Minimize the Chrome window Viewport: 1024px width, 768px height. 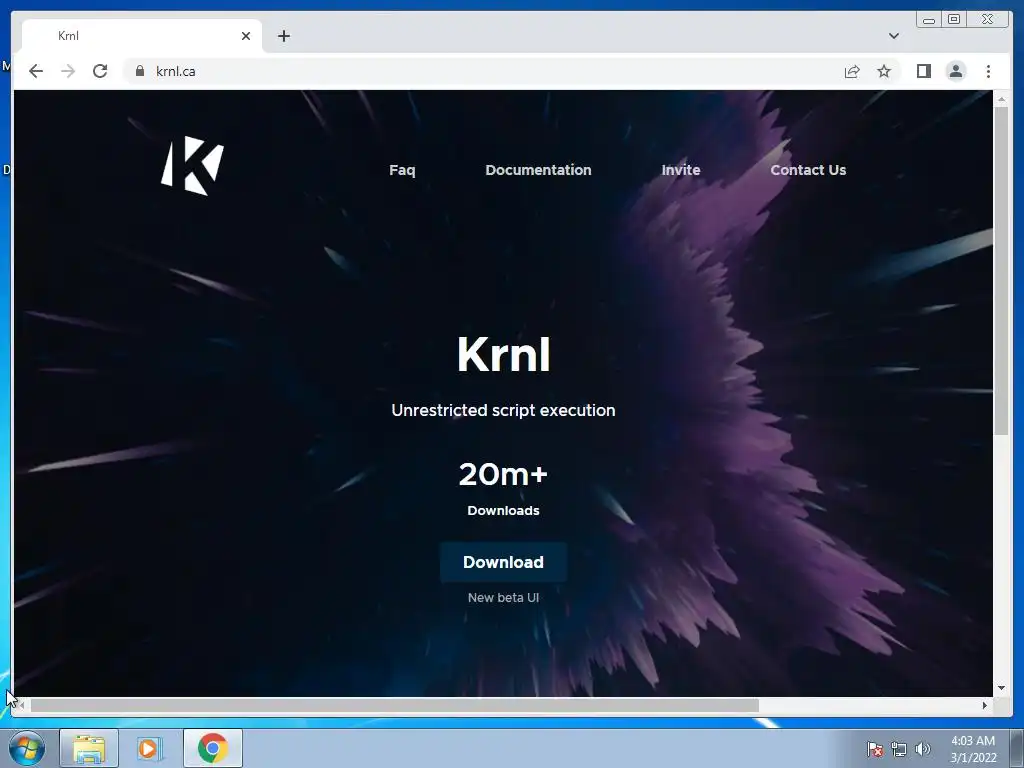[929, 20]
